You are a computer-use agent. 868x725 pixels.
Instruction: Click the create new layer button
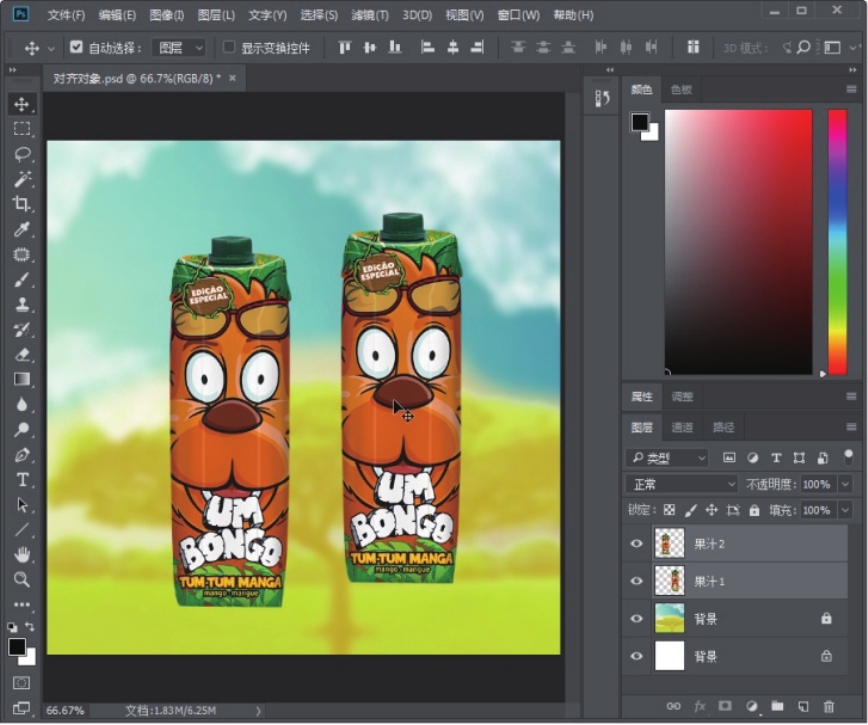pos(803,706)
